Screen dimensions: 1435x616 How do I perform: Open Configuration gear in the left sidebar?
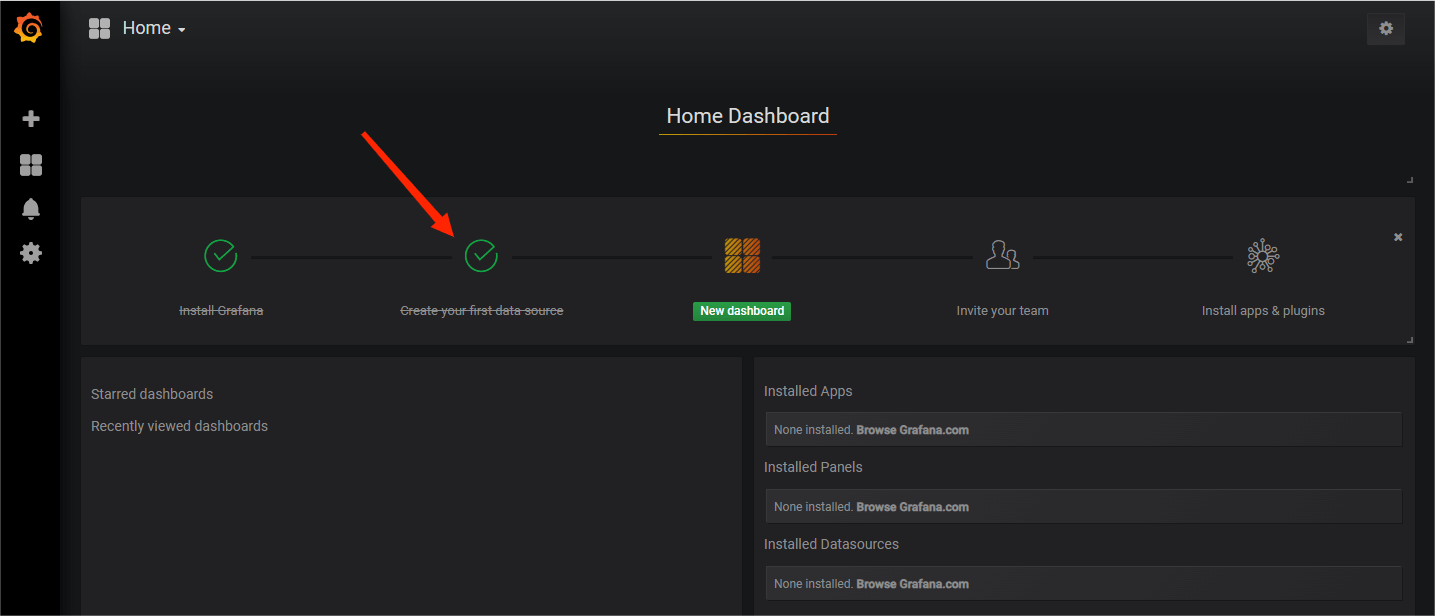(31, 253)
